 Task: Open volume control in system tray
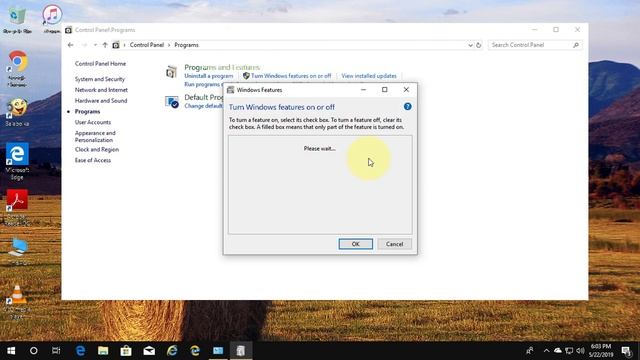click(580, 351)
